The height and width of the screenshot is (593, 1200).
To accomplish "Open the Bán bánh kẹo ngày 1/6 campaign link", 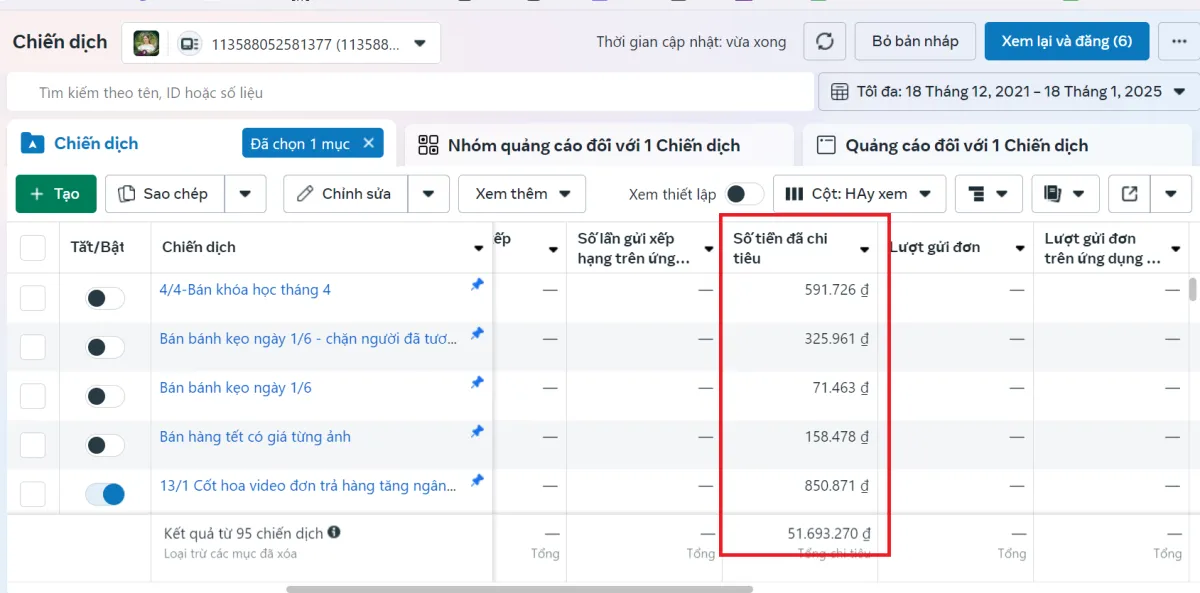I will [236, 388].
